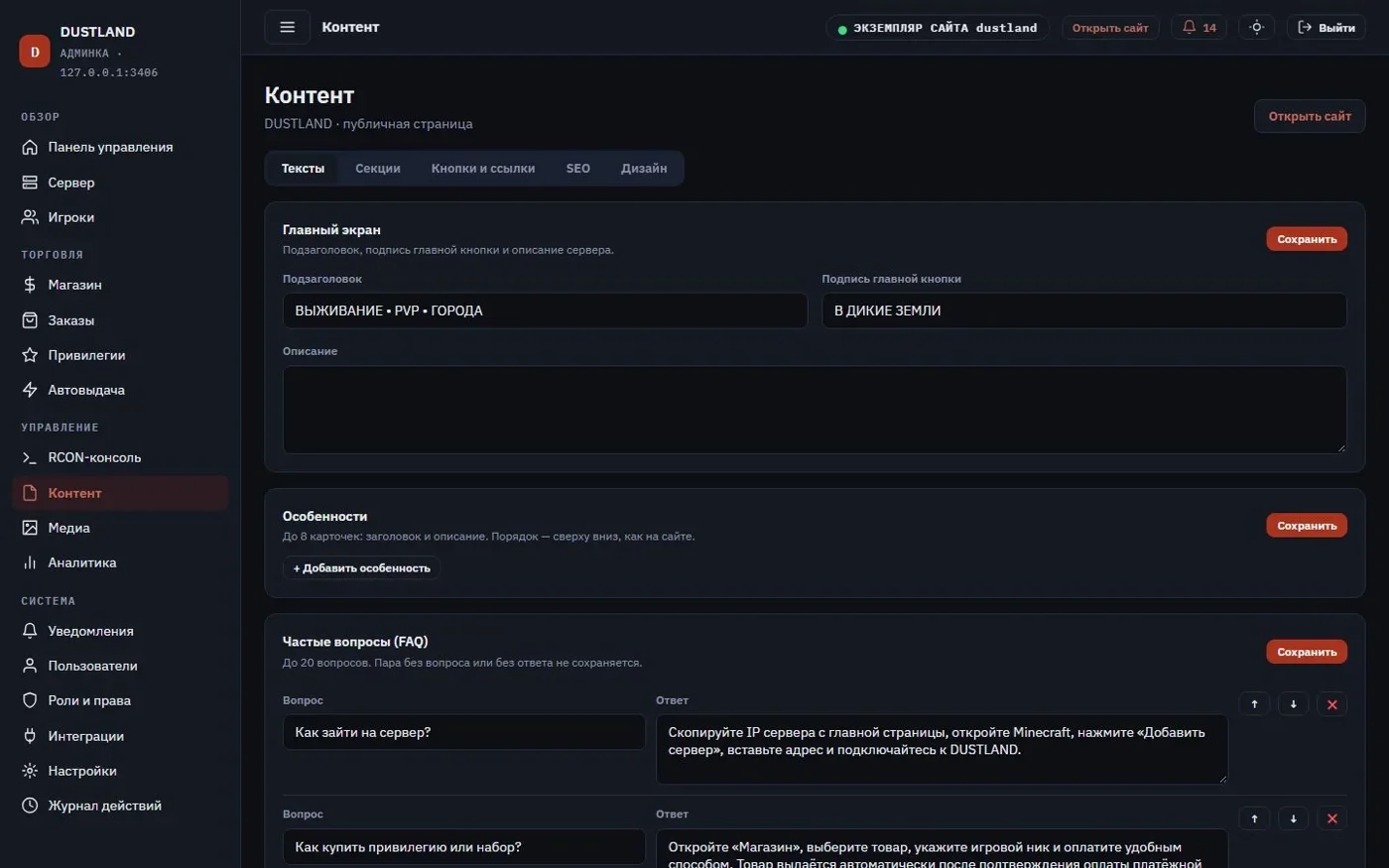Click Открыть сайт beside Контент heading

[1310, 116]
